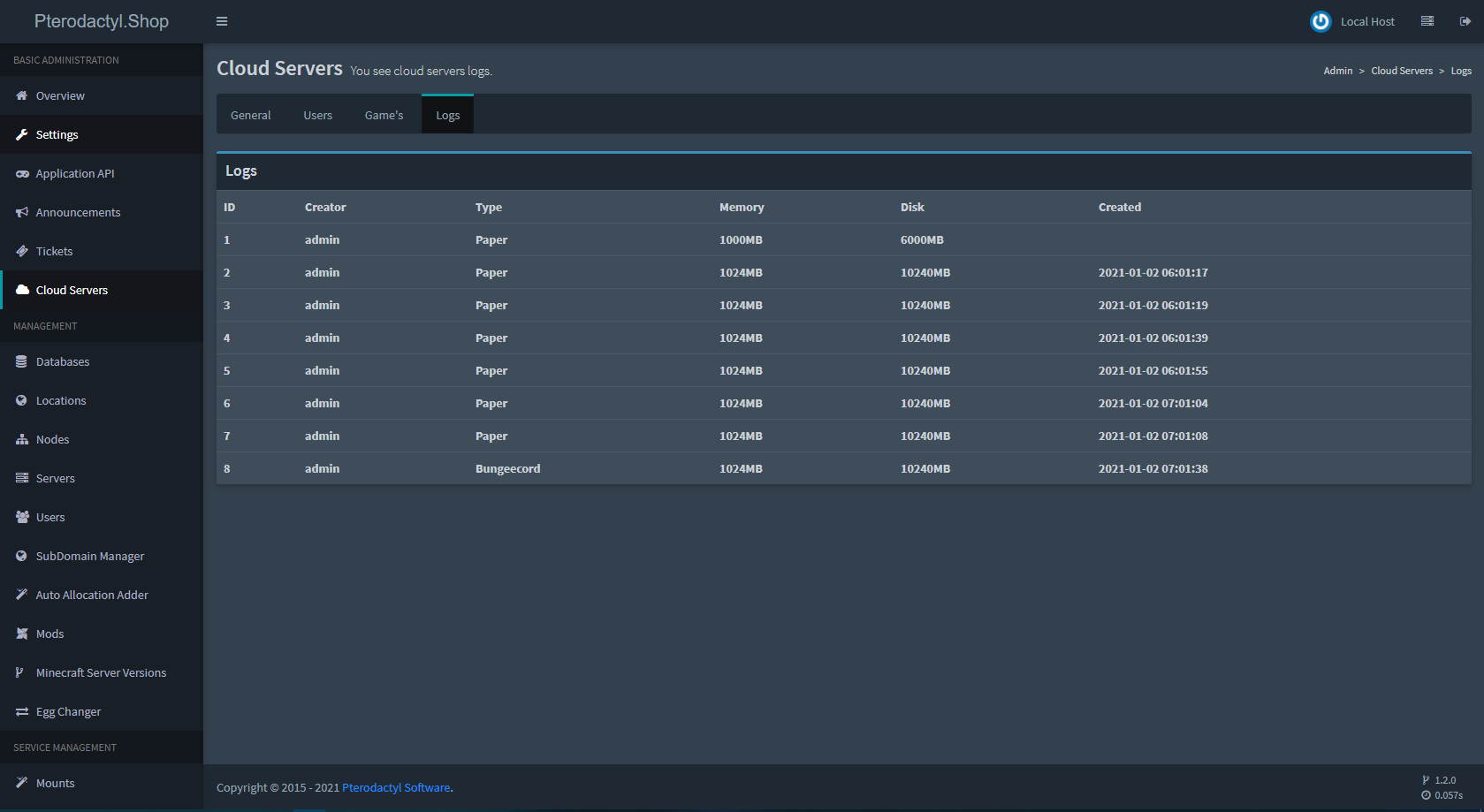Select the Logs tab
Viewport: 1484px width, 812px height.
coord(447,116)
